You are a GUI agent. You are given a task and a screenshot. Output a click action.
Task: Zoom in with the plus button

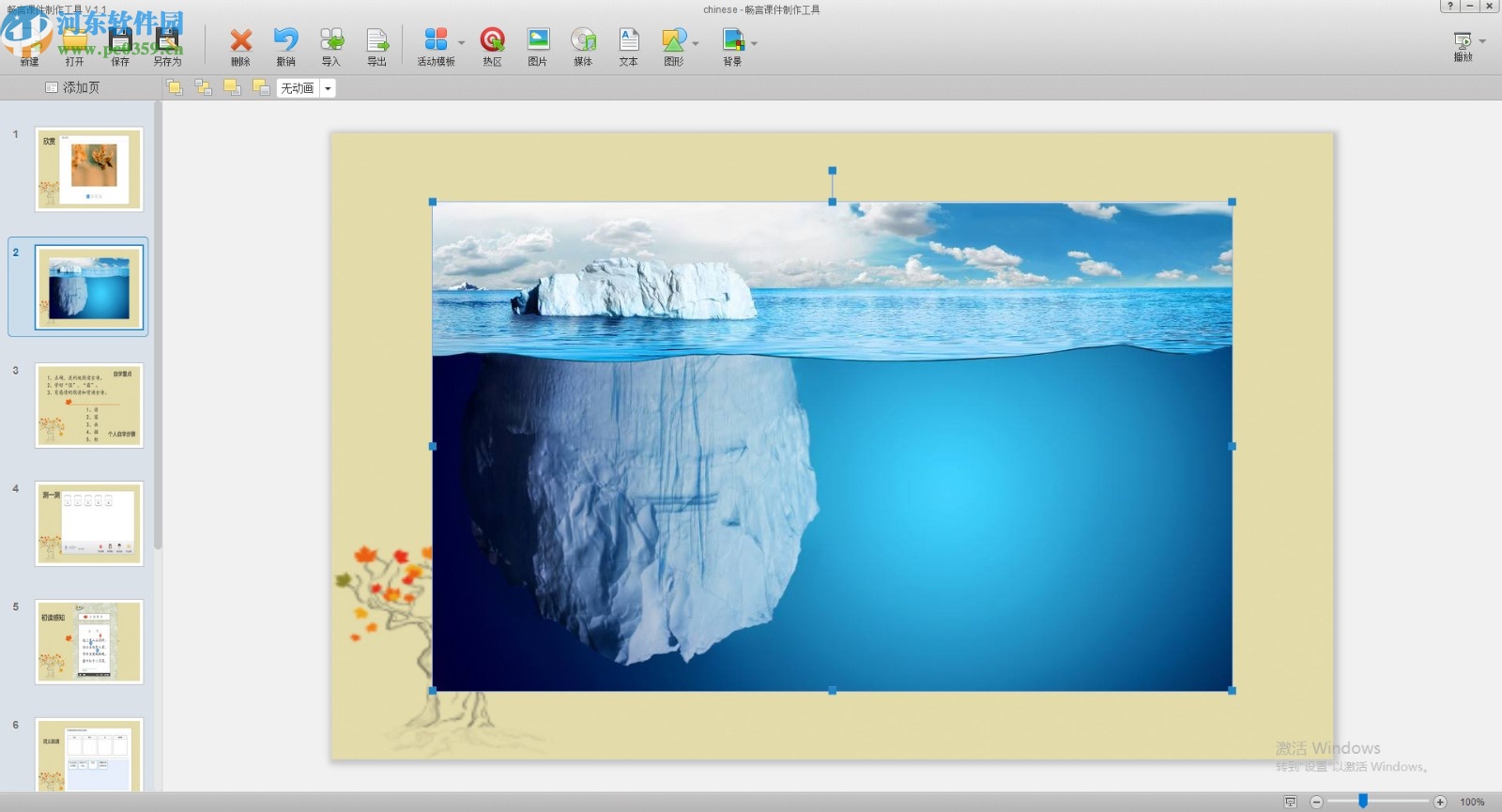click(1440, 802)
